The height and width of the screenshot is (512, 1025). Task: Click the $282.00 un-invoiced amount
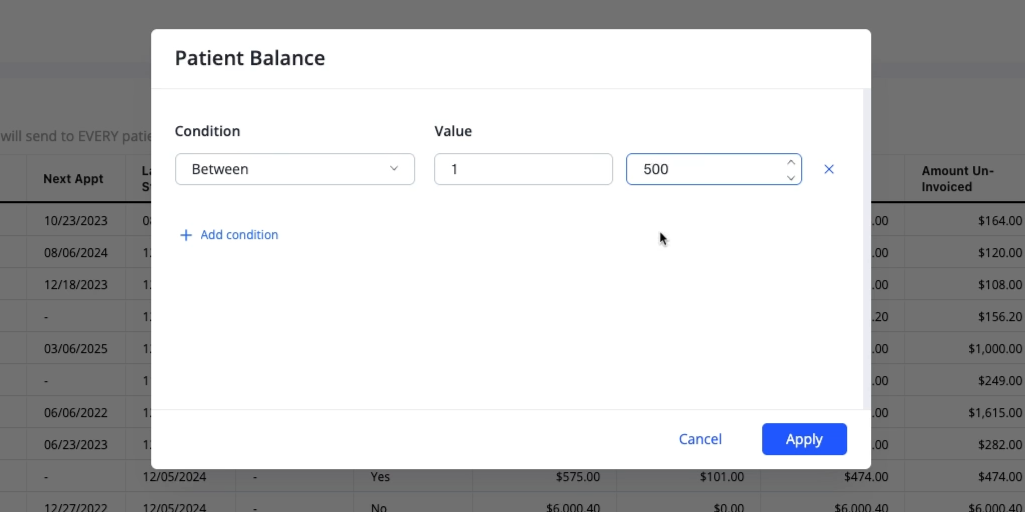click(x=1000, y=445)
